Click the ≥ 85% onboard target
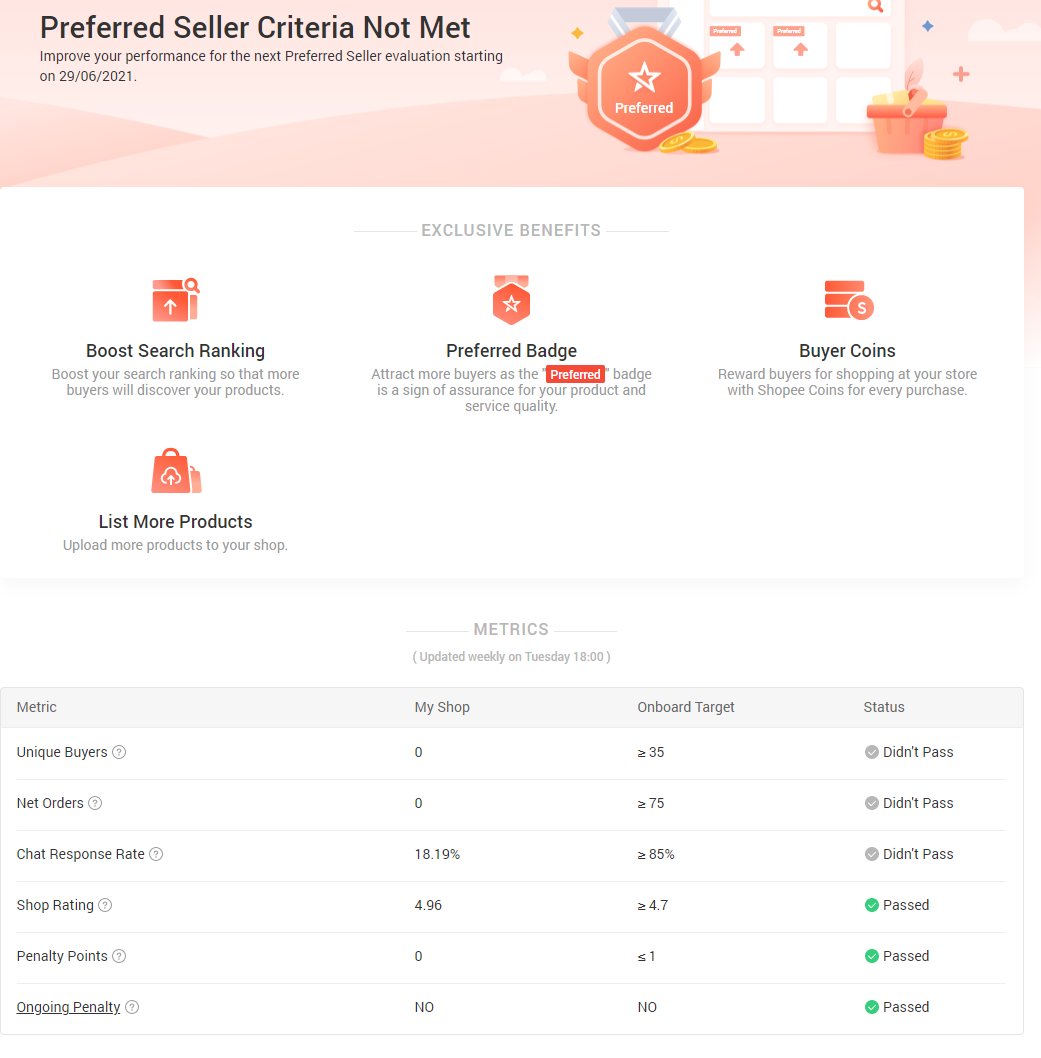 click(656, 854)
